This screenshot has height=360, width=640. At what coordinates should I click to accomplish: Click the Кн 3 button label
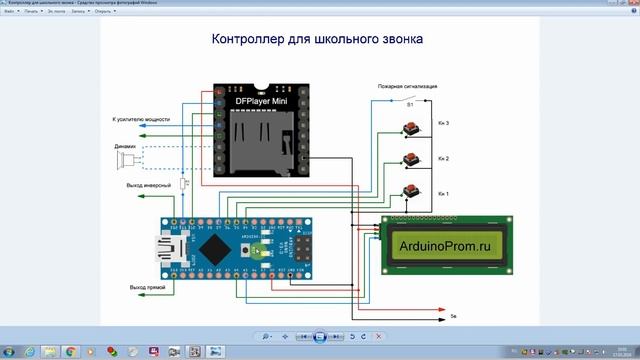(x=444, y=123)
